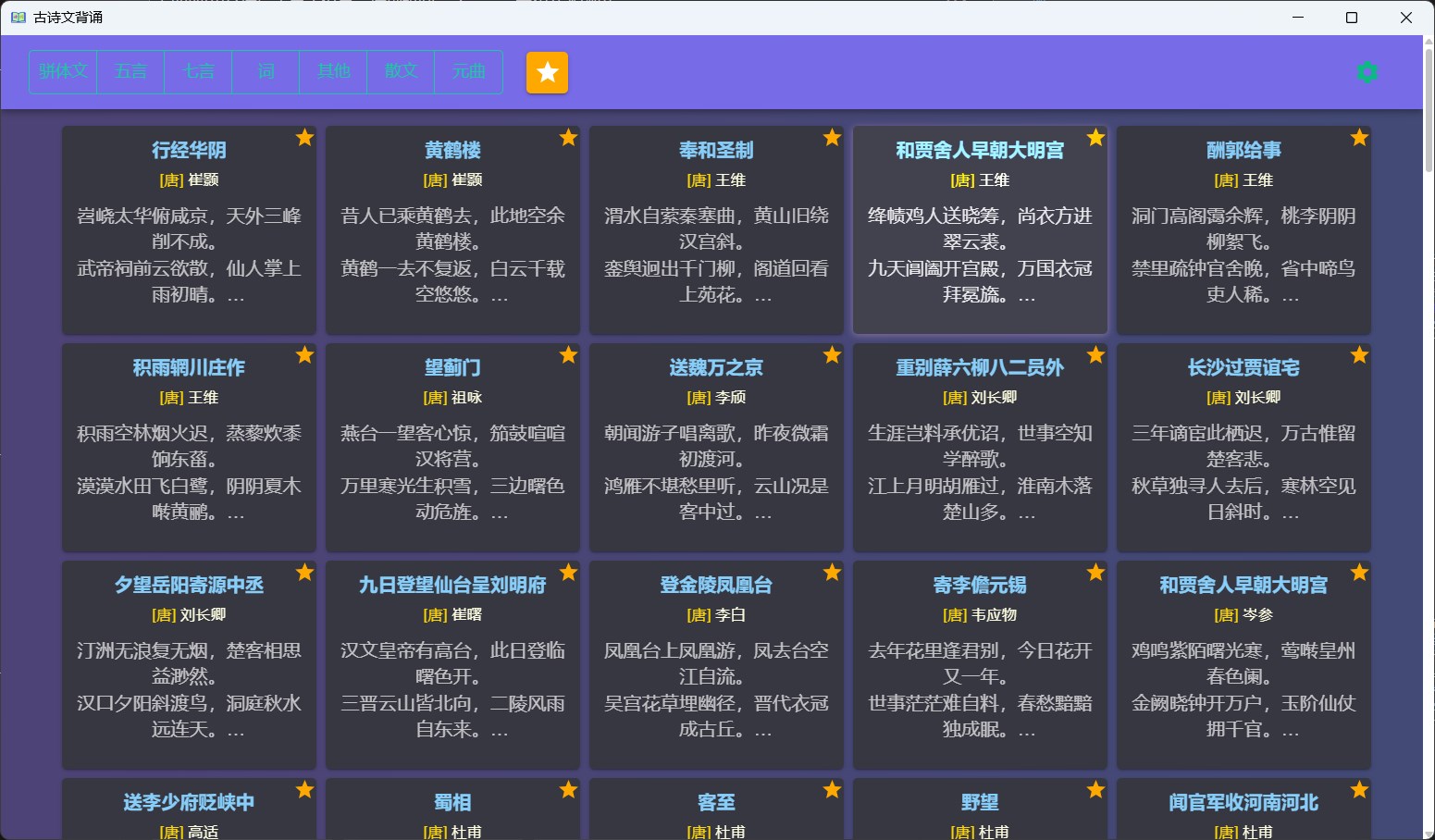Click the author line [唐] 李颀

tap(716, 398)
